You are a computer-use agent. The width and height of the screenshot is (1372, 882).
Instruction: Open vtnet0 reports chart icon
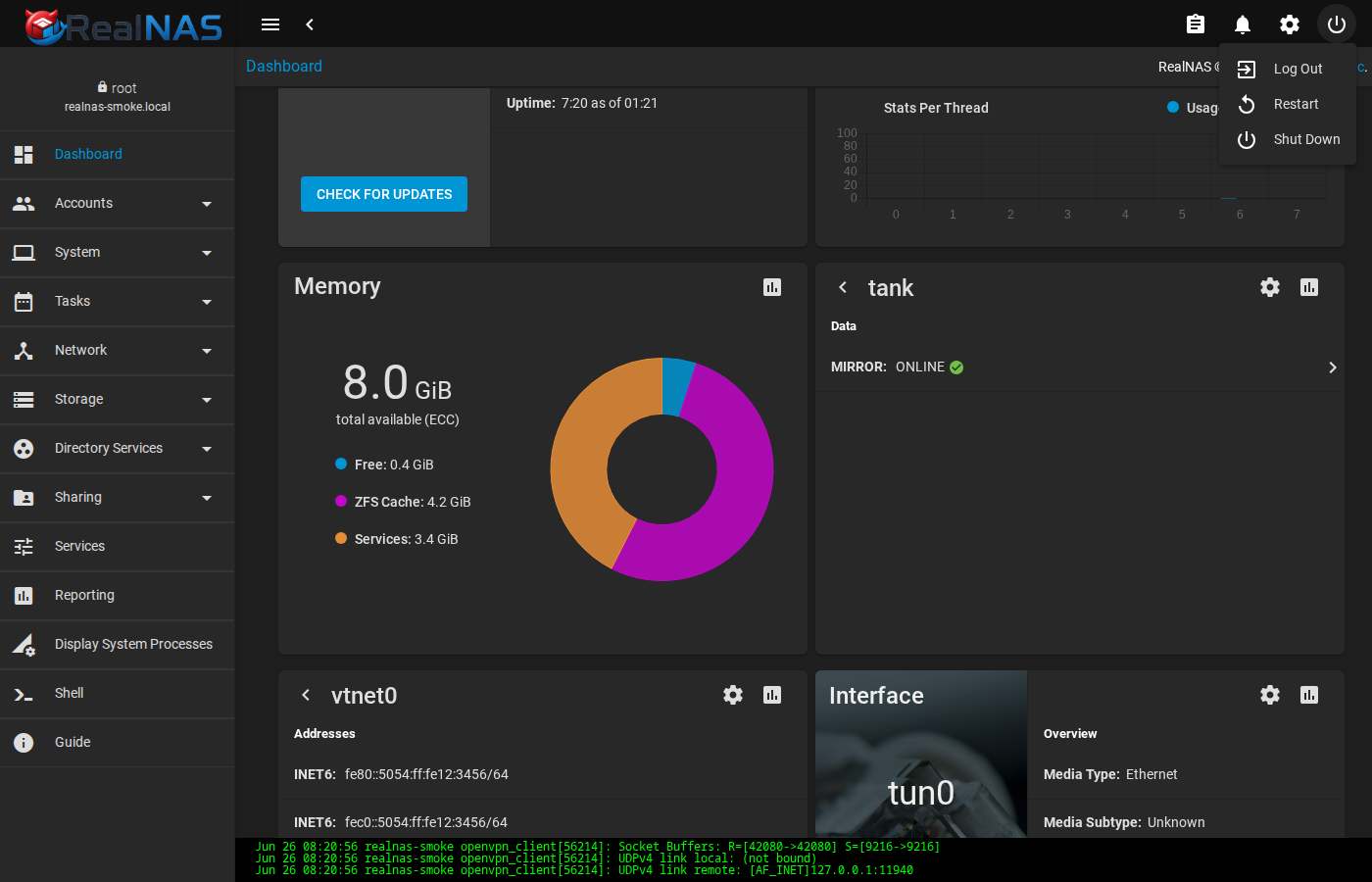[x=772, y=695]
